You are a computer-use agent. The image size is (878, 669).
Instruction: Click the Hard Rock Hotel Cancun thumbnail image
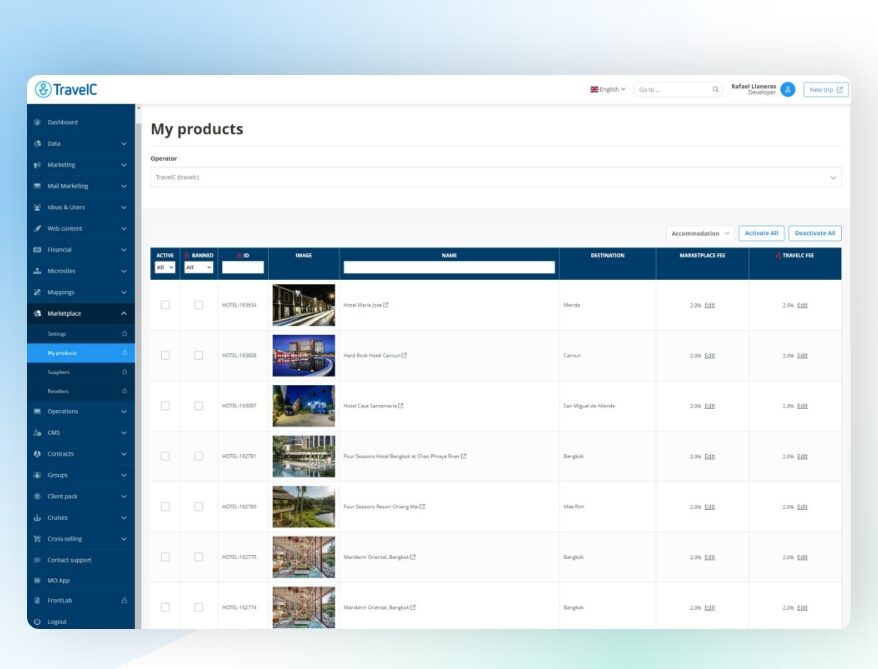coord(303,355)
